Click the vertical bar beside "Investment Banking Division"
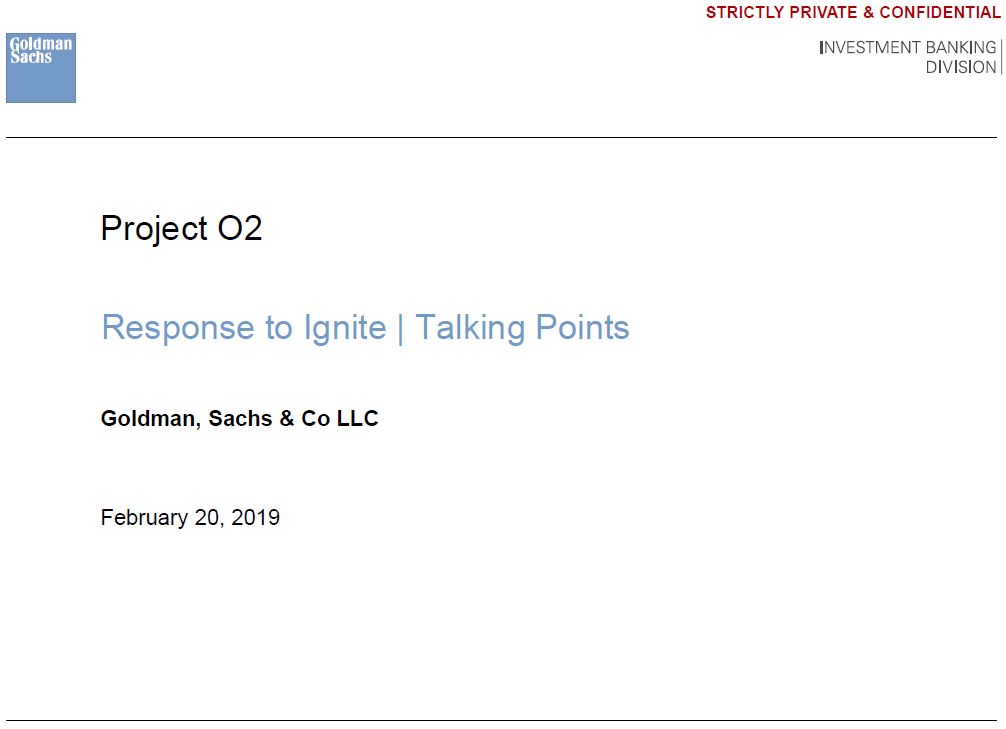This screenshot has width=1006, height=729. (x=1001, y=57)
